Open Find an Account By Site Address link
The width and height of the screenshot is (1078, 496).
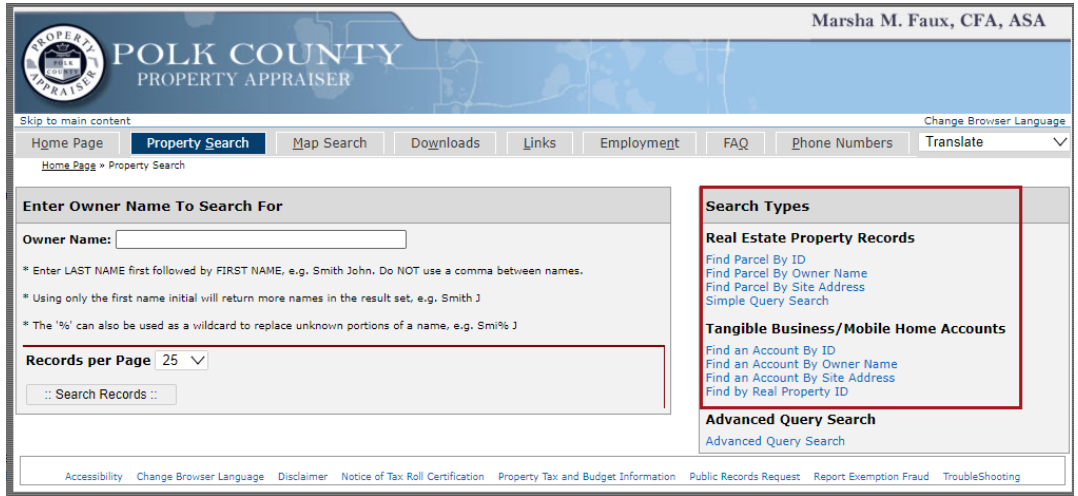(800, 378)
